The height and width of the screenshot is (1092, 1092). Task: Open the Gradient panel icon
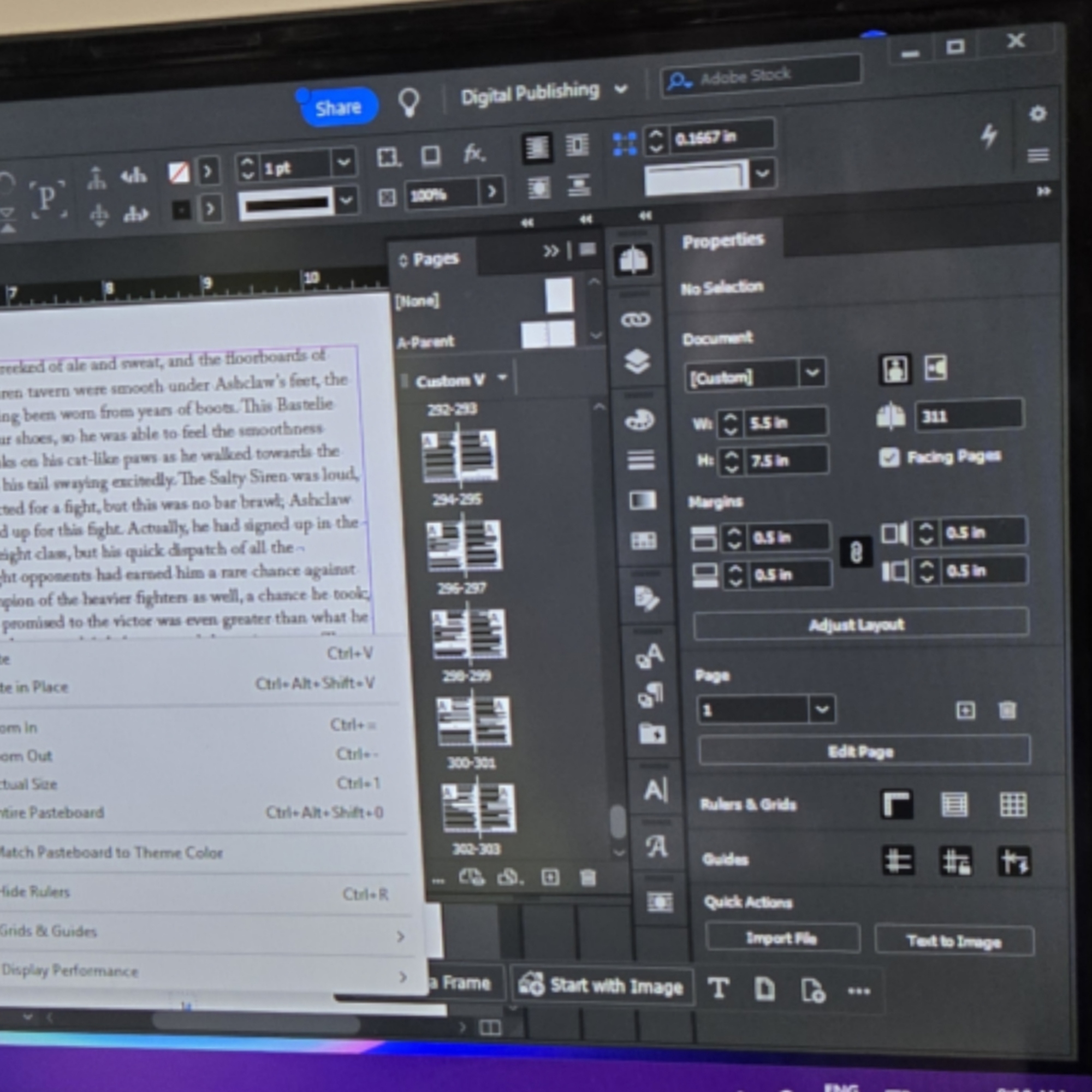point(643,500)
